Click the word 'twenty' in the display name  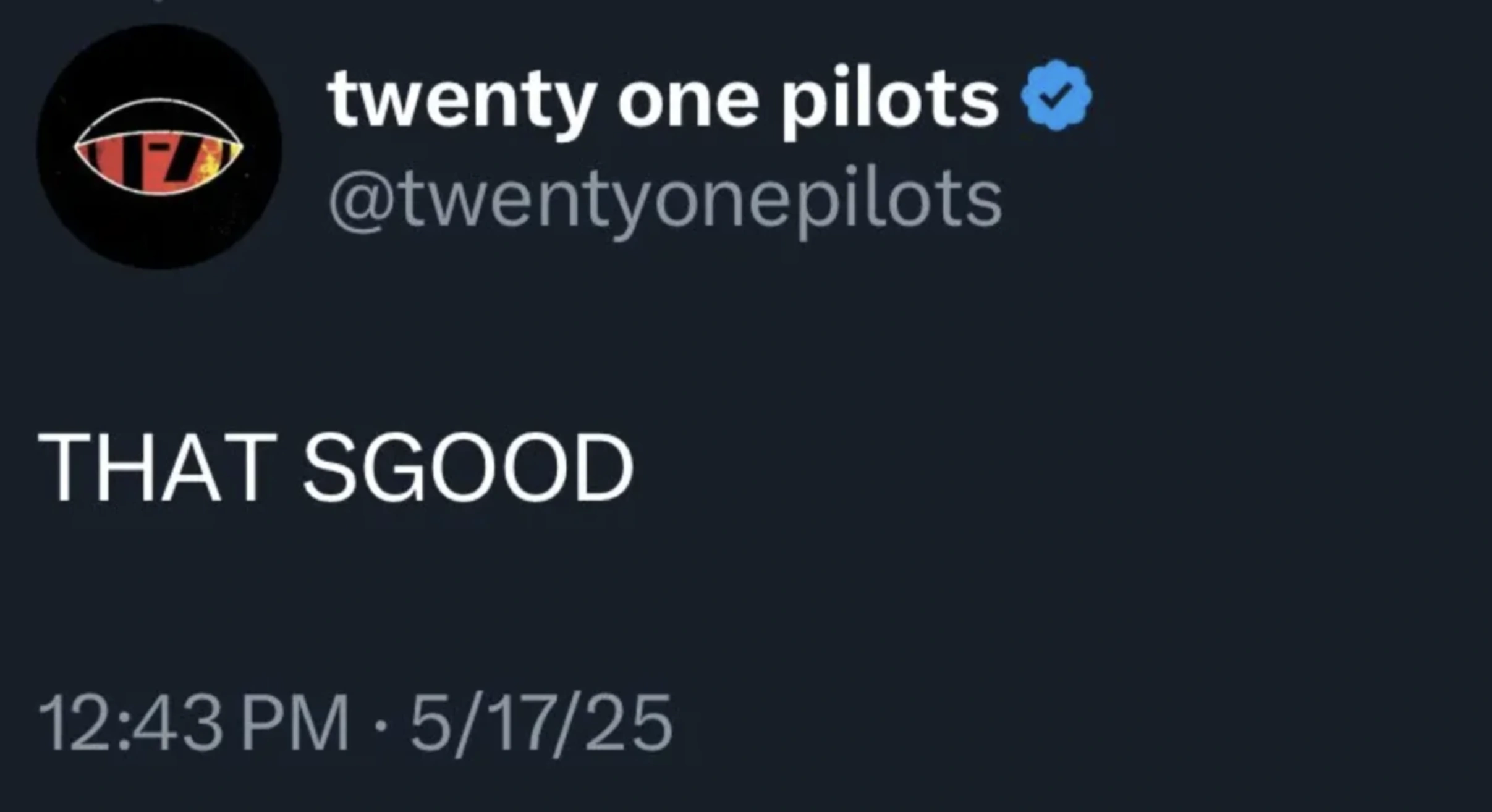pyautogui.click(x=462, y=102)
